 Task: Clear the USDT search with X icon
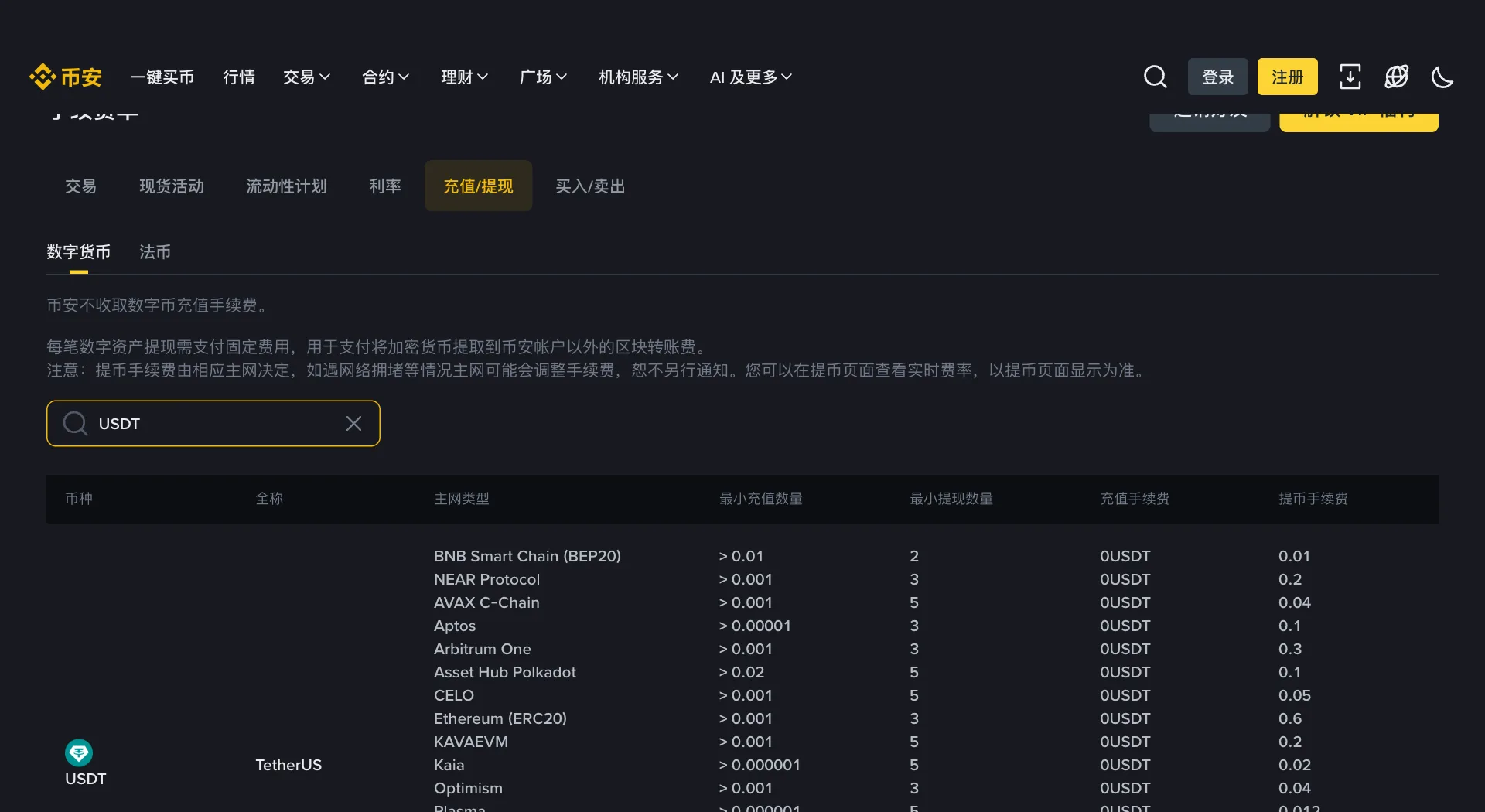click(x=353, y=423)
